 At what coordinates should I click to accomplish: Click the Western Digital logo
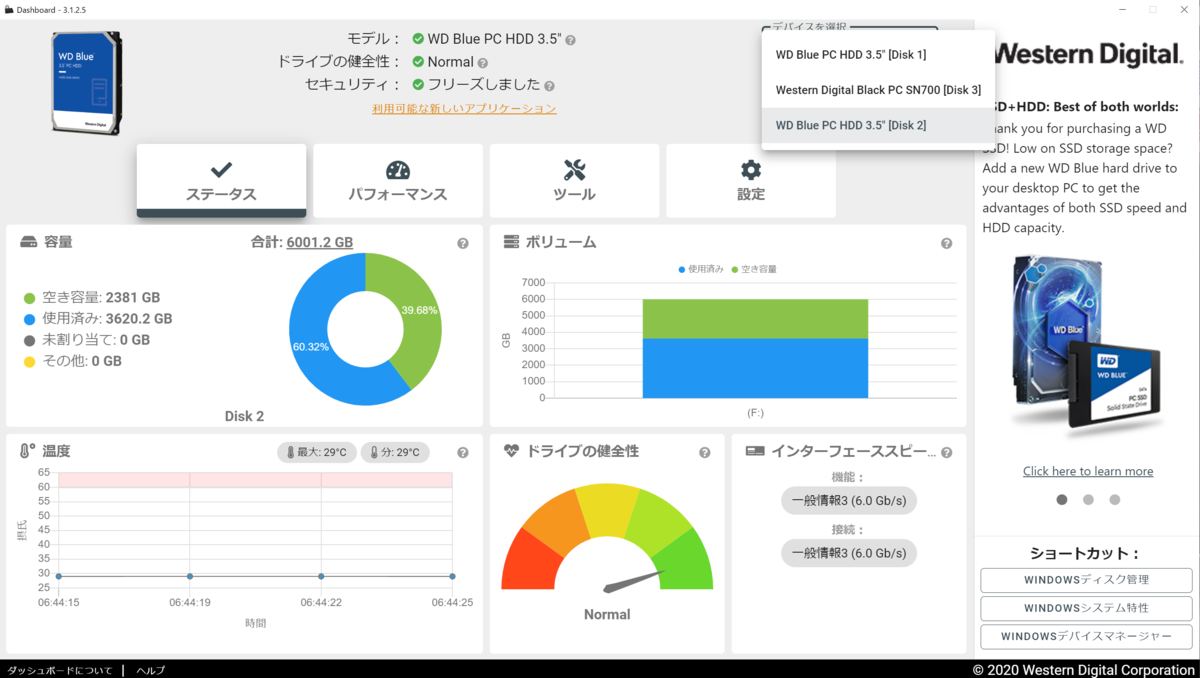click(x=1089, y=53)
